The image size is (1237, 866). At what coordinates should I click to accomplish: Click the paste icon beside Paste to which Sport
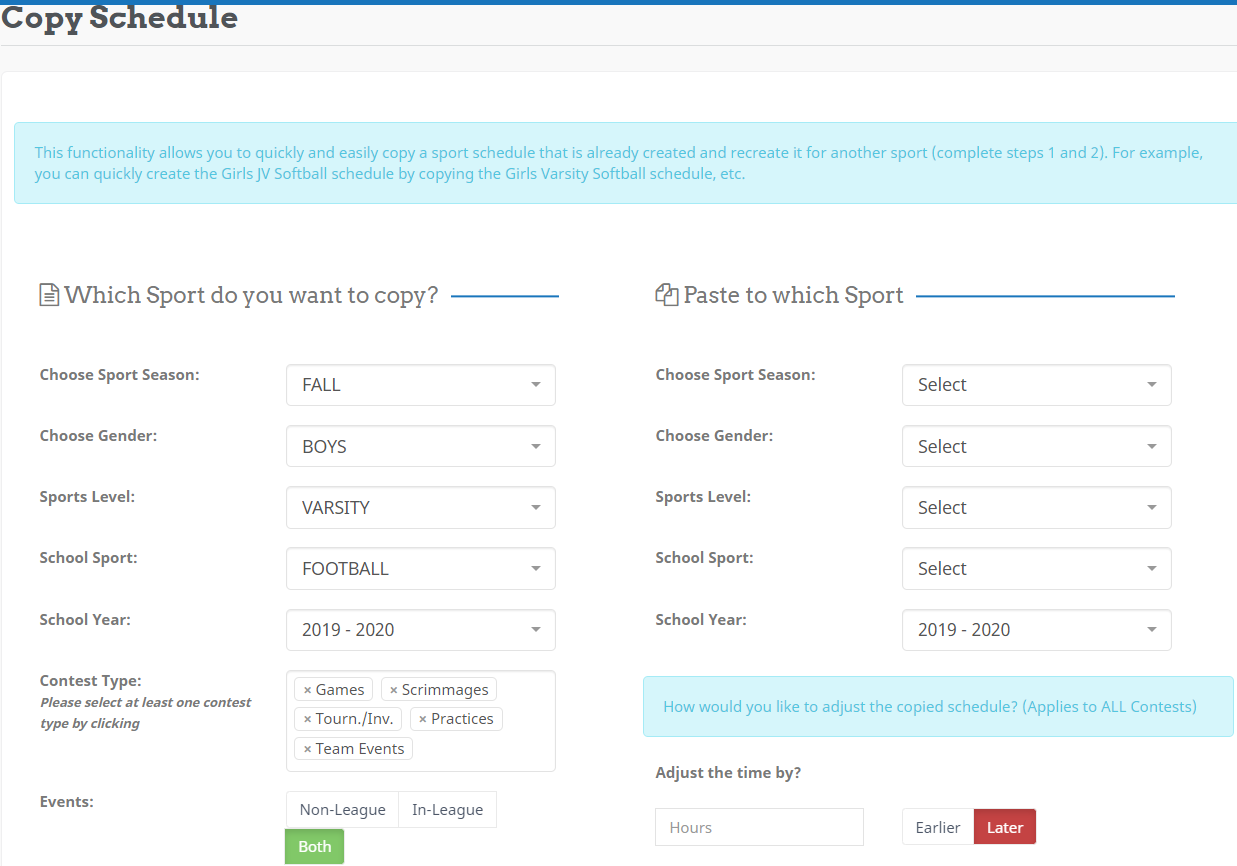666,295
